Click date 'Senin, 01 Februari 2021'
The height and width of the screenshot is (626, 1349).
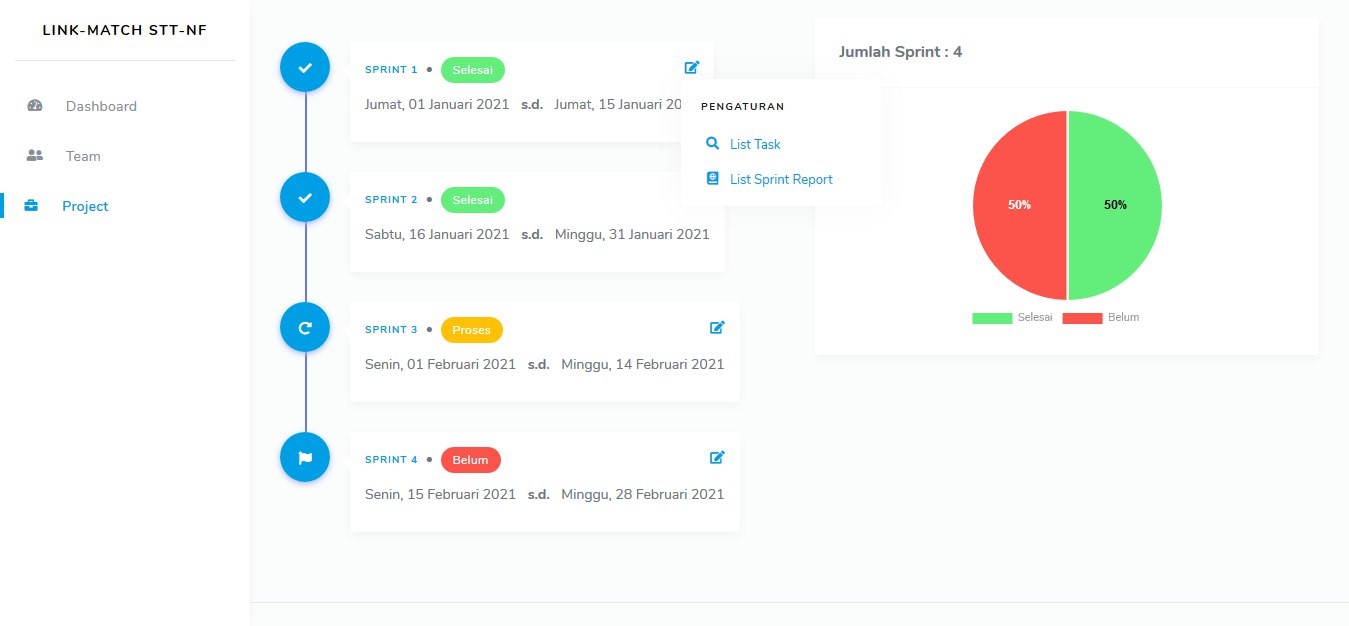440,364
